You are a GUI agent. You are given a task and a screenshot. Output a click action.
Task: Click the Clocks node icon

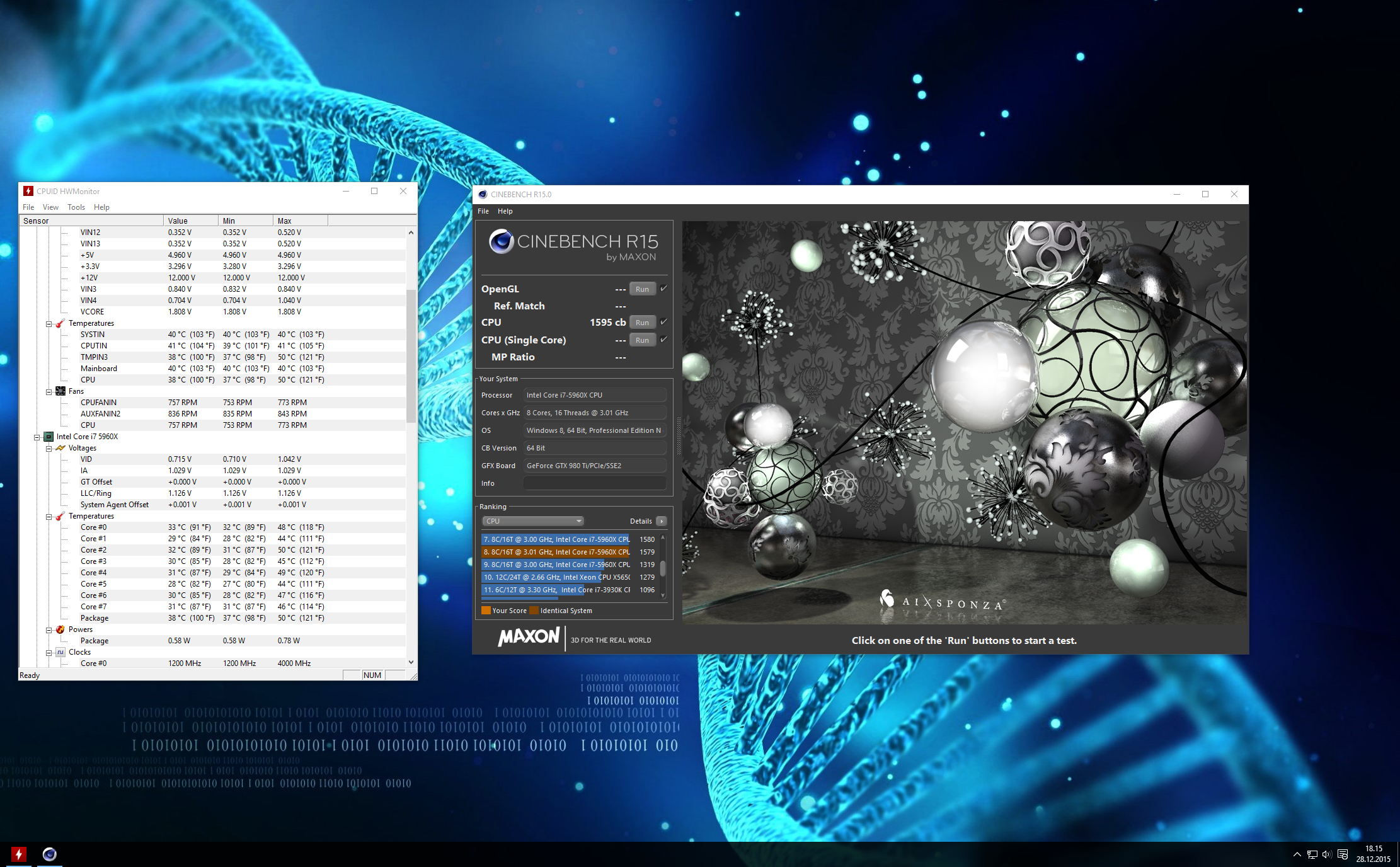pos(60,652)
